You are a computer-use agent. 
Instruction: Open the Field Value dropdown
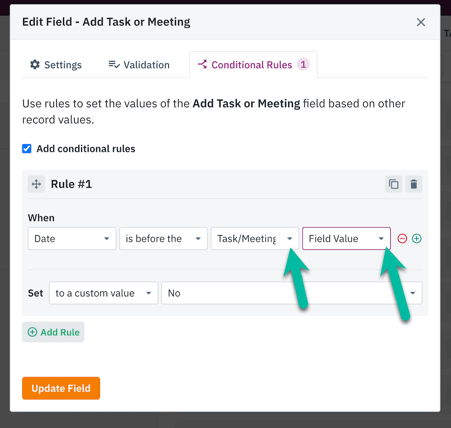coord(346,239)
